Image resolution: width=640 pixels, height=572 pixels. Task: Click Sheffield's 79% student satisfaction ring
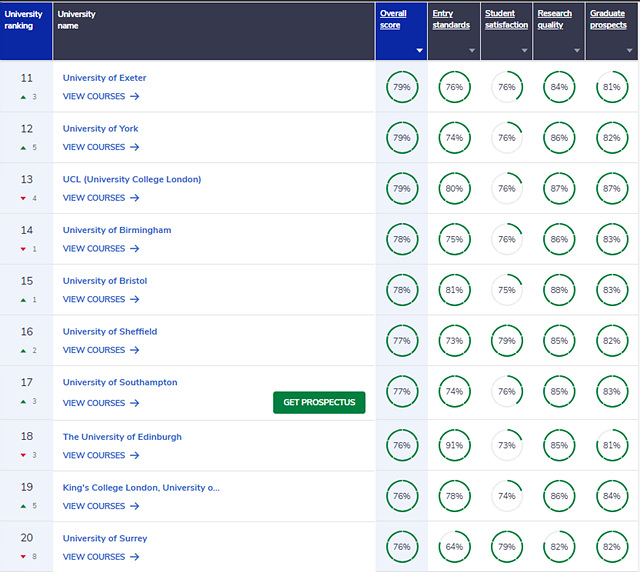pyautogui.click(x=507, y=341)
